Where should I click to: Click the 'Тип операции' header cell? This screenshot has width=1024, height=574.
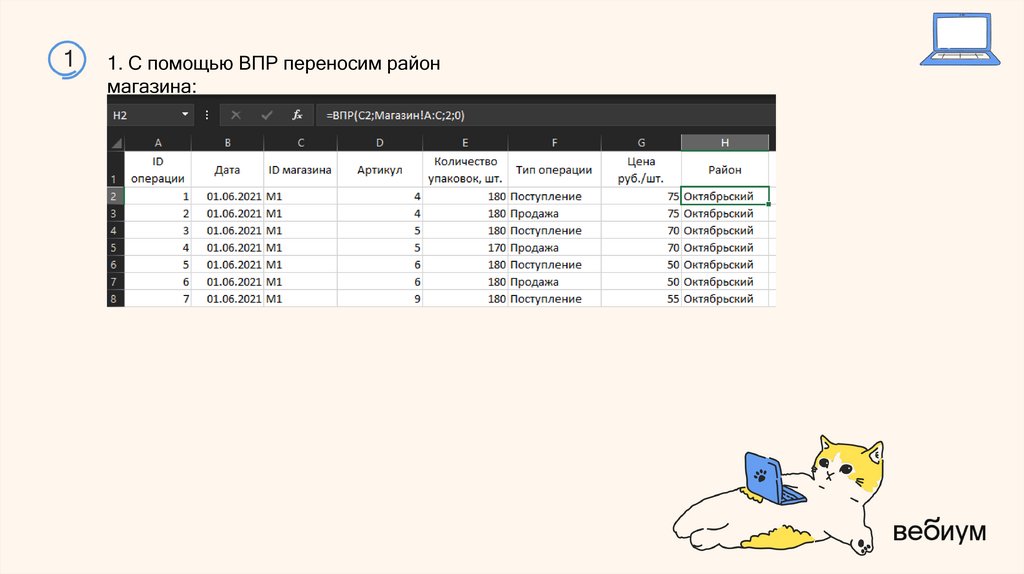pyautogui.click(x=554, y=170)
